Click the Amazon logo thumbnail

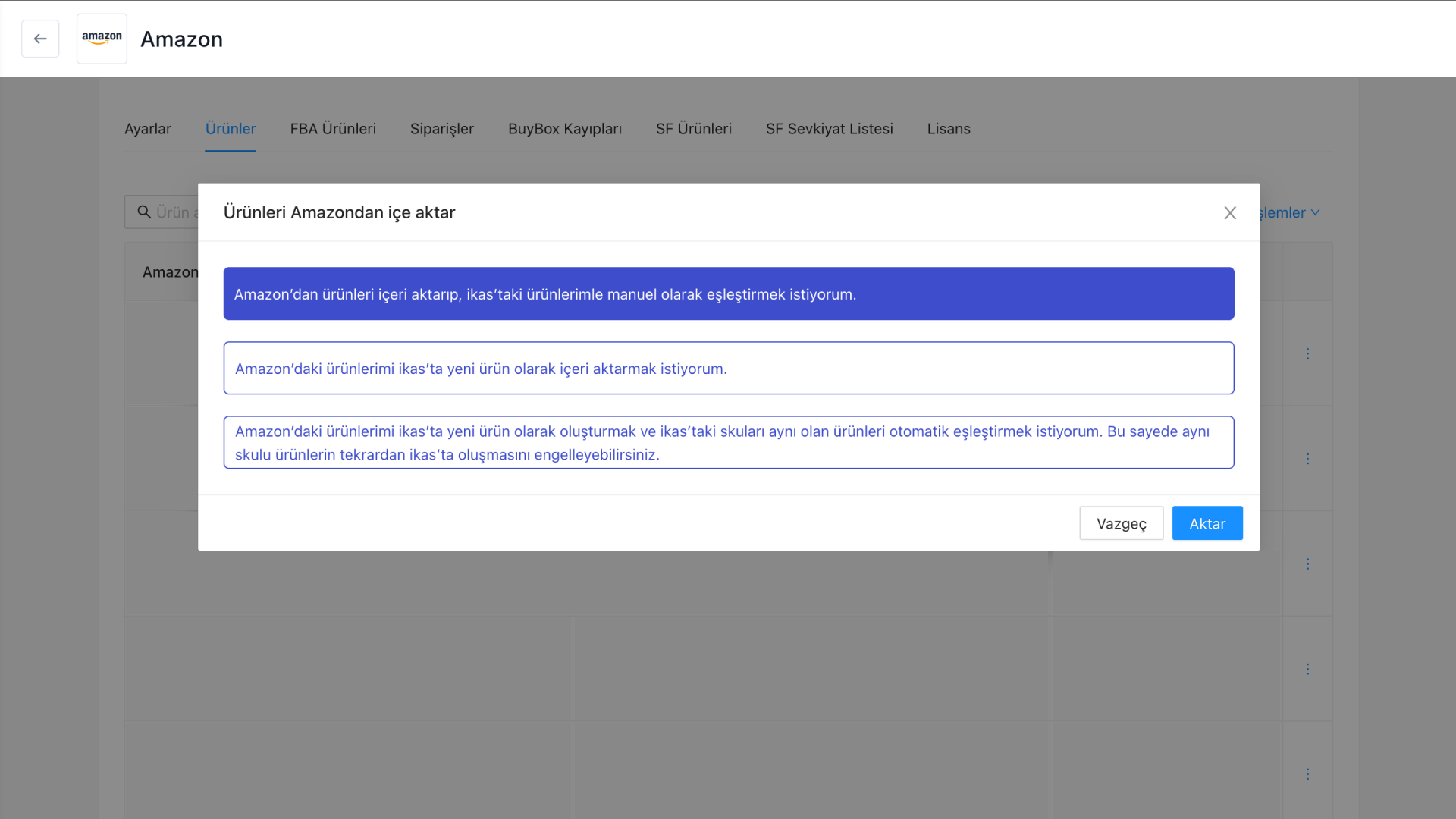coord(102,39)
